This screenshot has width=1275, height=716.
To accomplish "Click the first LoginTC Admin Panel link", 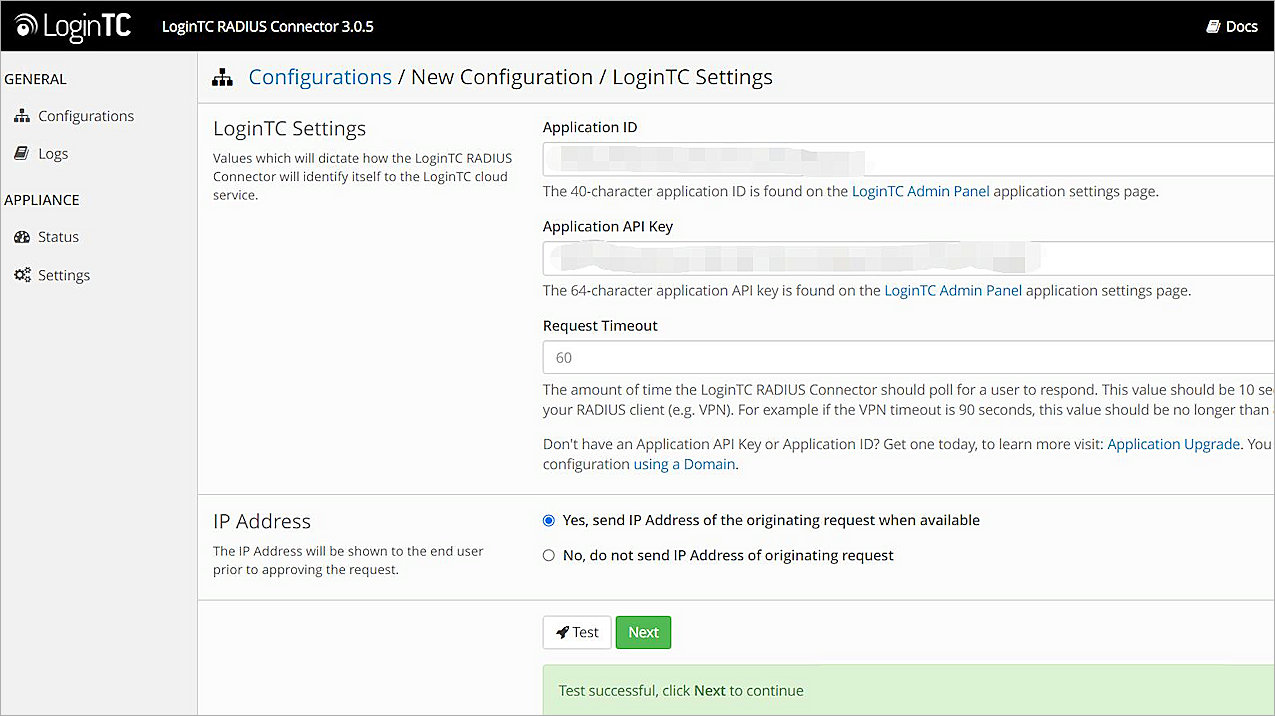I will 920,191.
